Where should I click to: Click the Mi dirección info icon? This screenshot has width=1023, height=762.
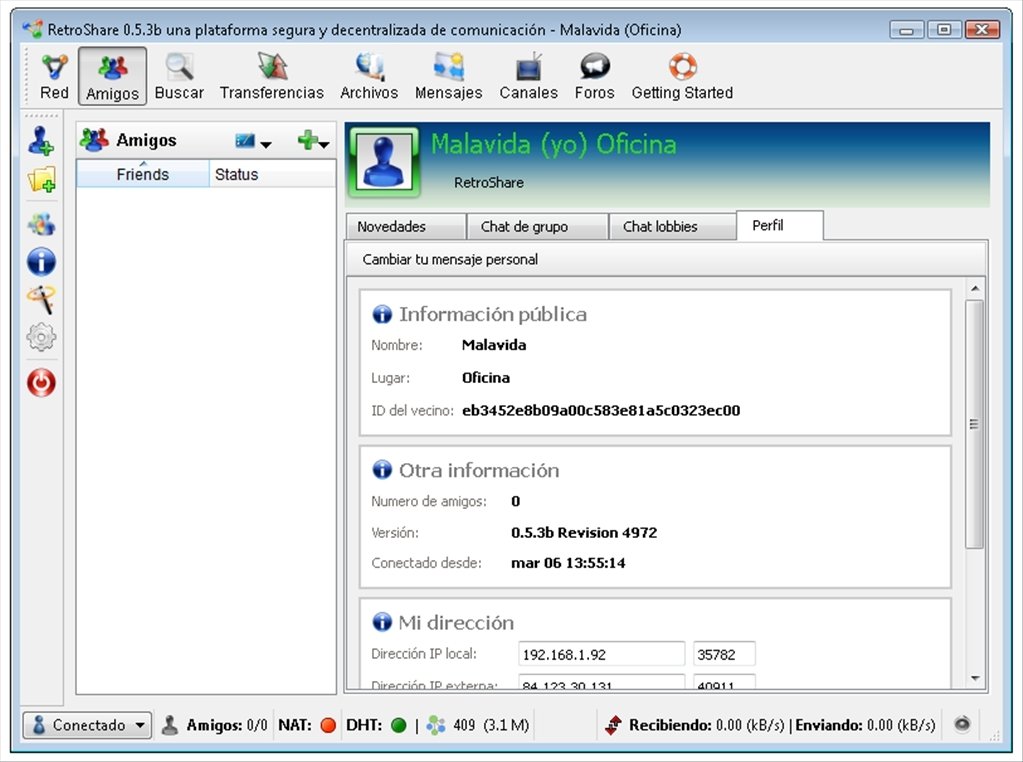coord(382,622)
